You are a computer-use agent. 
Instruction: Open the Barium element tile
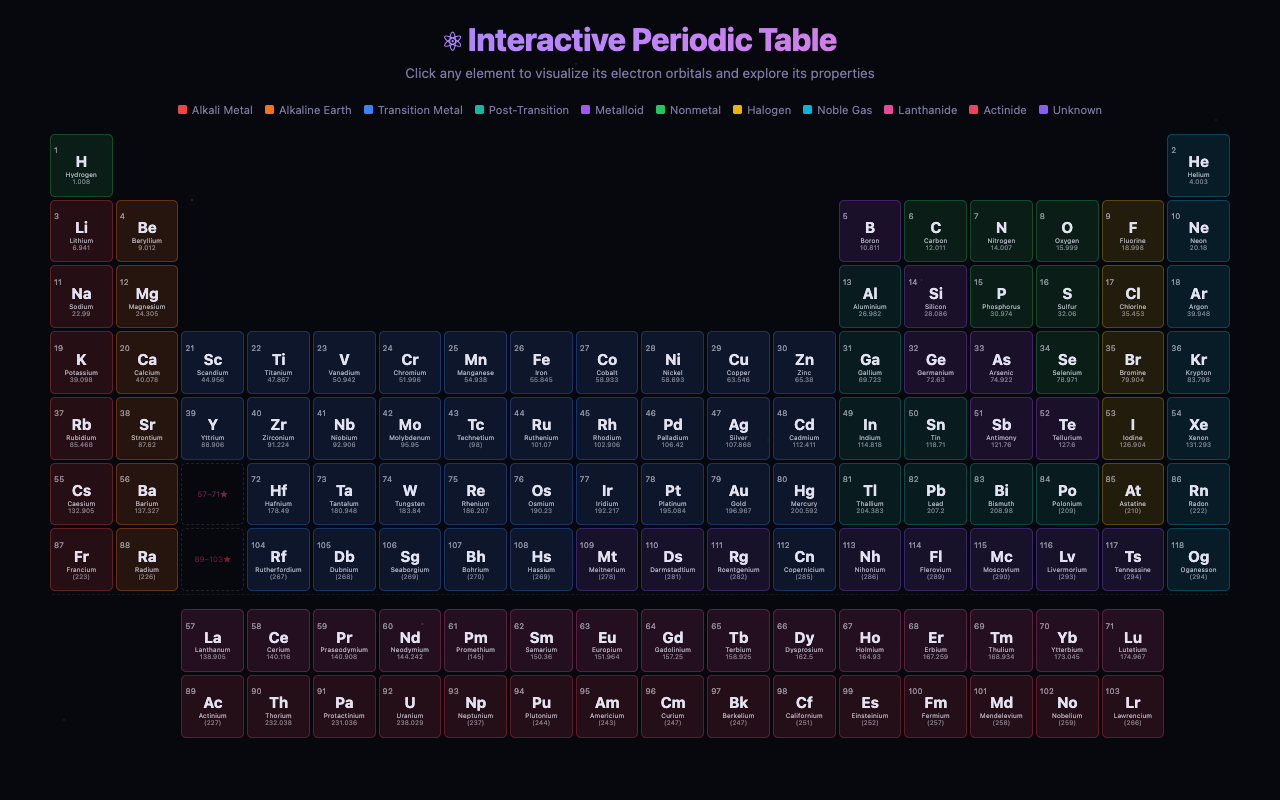point(147,494)
